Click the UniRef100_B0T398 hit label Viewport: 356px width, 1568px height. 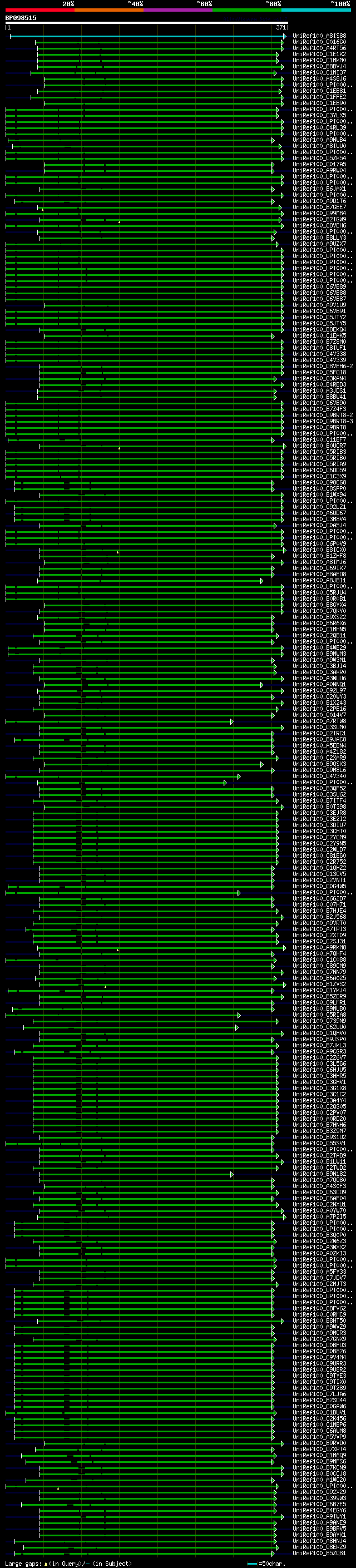coord(319,807)
